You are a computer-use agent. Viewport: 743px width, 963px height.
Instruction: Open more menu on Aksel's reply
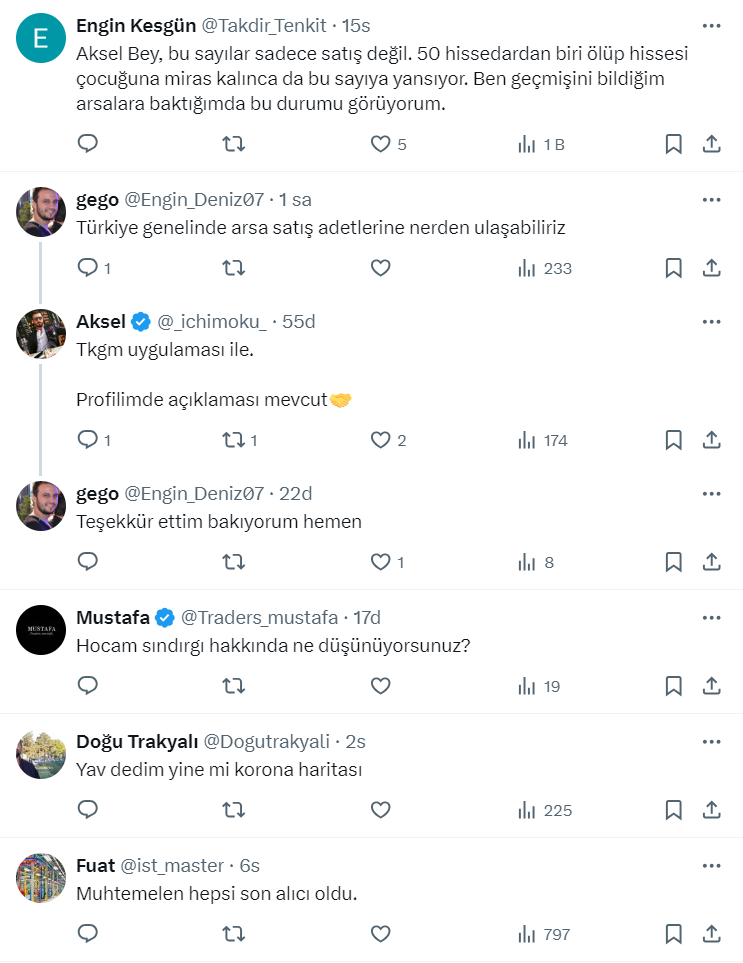711,321
